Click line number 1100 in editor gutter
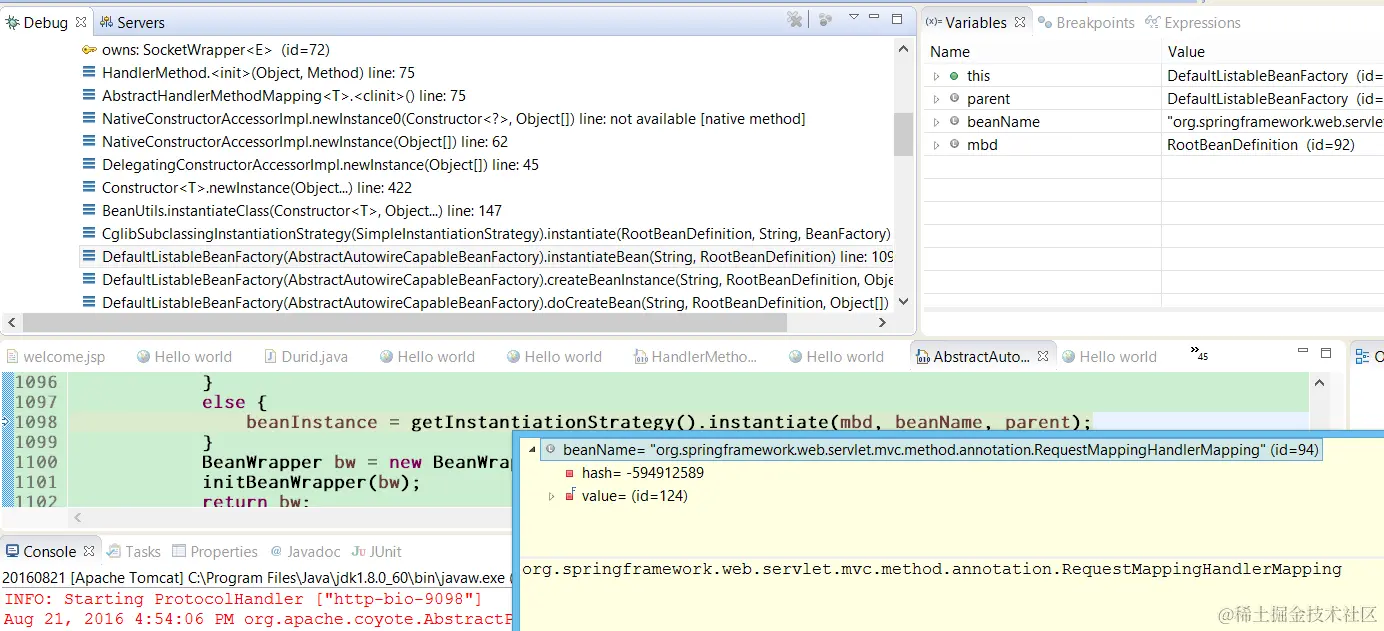This screenshot has width=1384, height=631. coord(36,462)
